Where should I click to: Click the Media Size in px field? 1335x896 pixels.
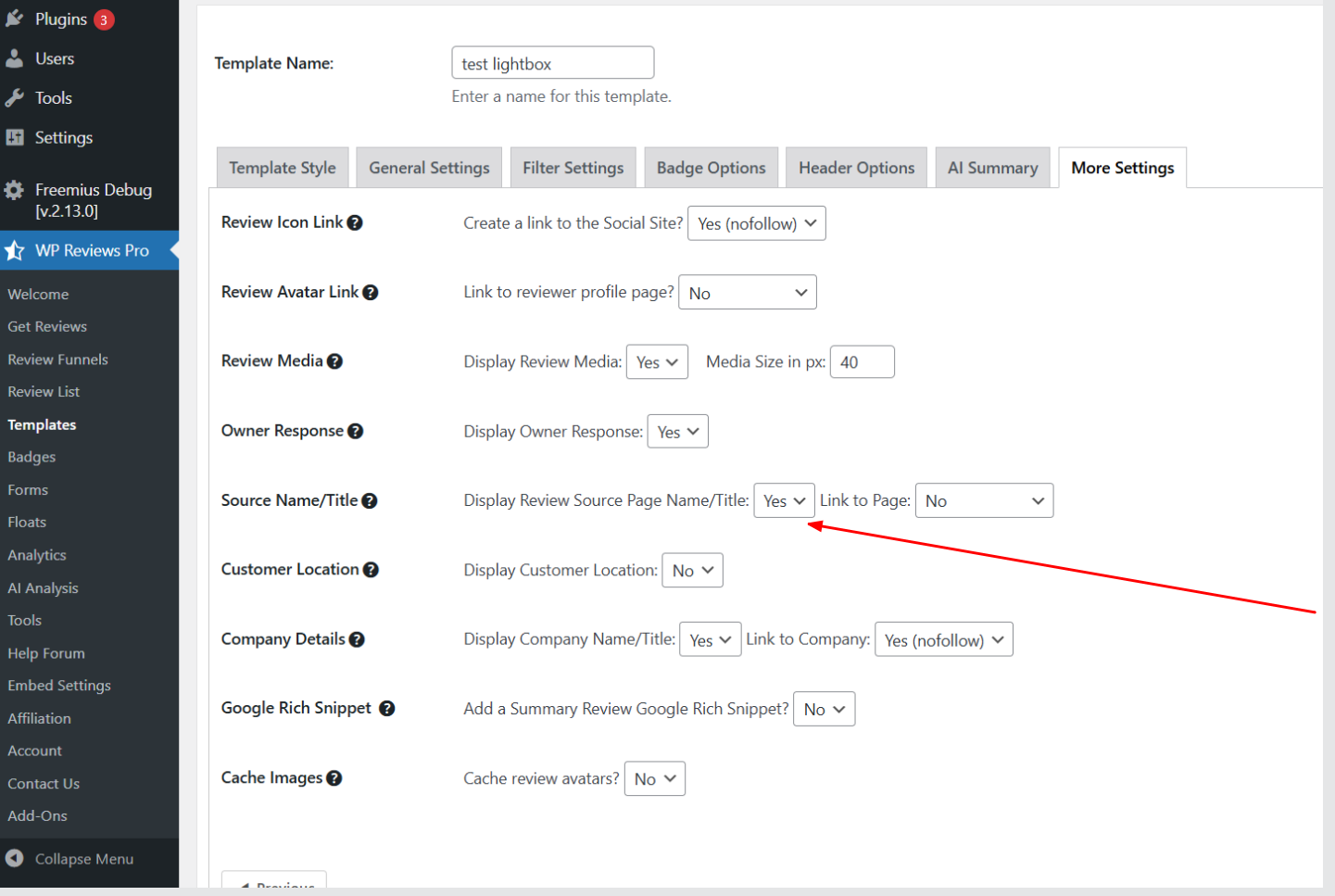[x=862, y=362]
